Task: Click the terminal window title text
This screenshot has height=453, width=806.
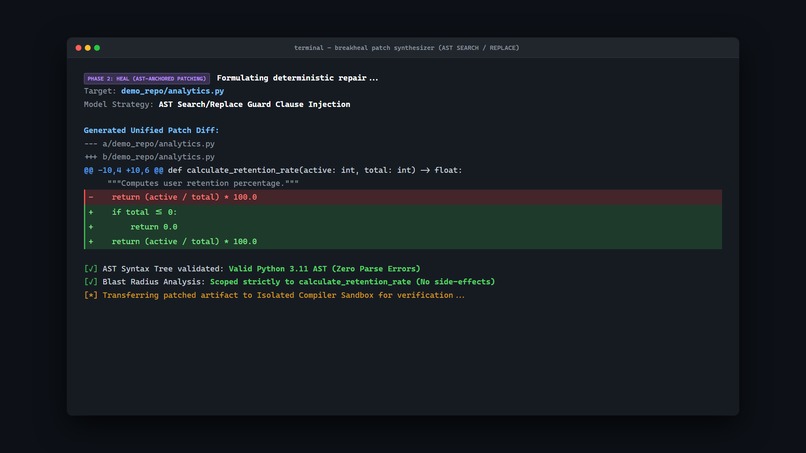Action: pos(406,48)
